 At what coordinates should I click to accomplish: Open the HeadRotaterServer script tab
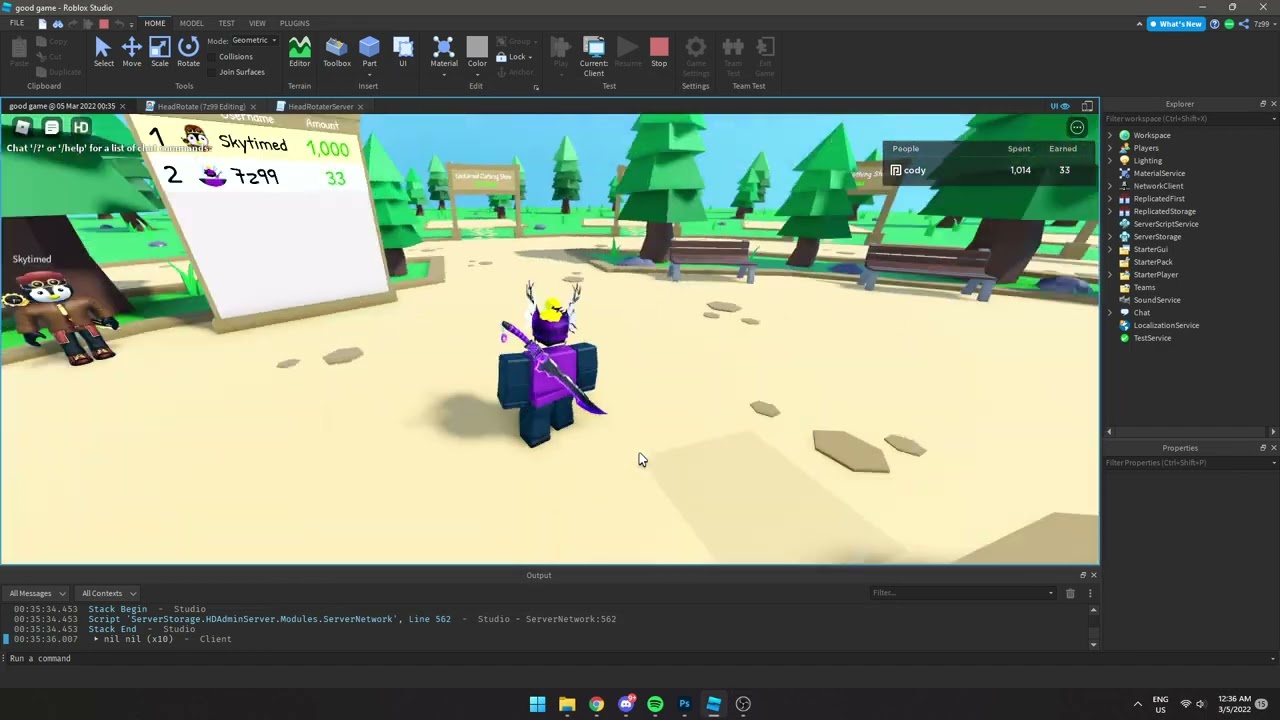point(320,106)
